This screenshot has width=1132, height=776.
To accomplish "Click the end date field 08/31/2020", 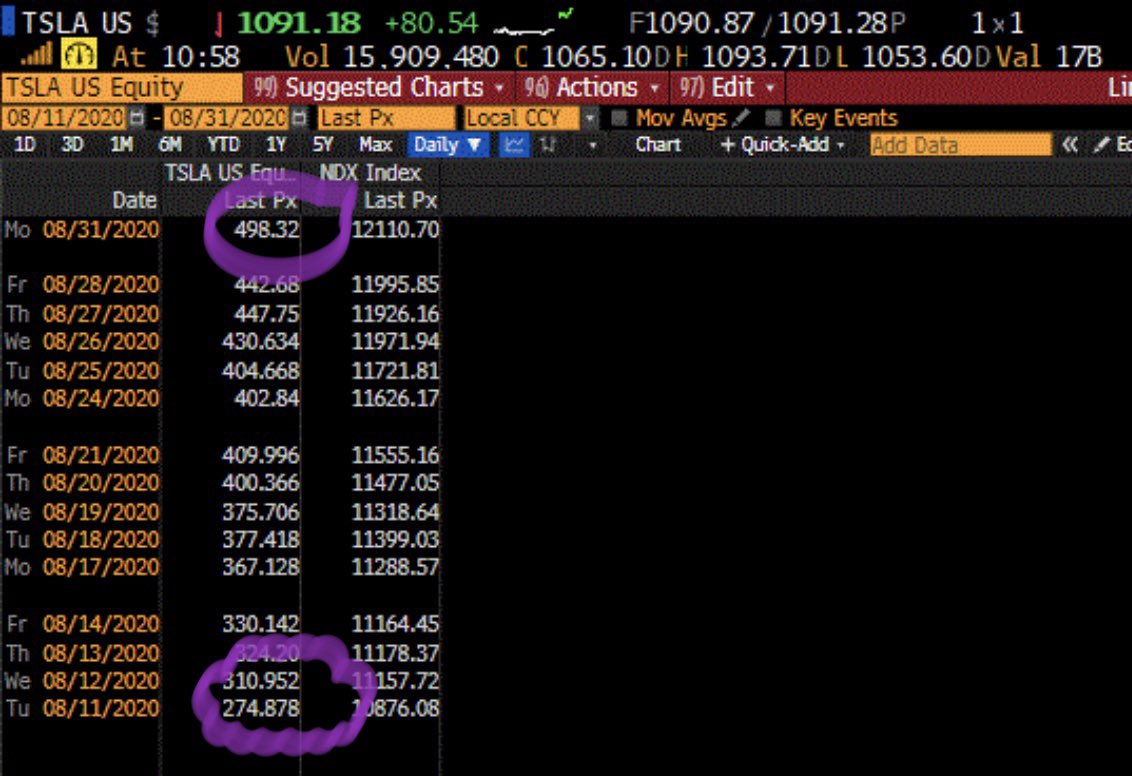I will coord(228,118).
